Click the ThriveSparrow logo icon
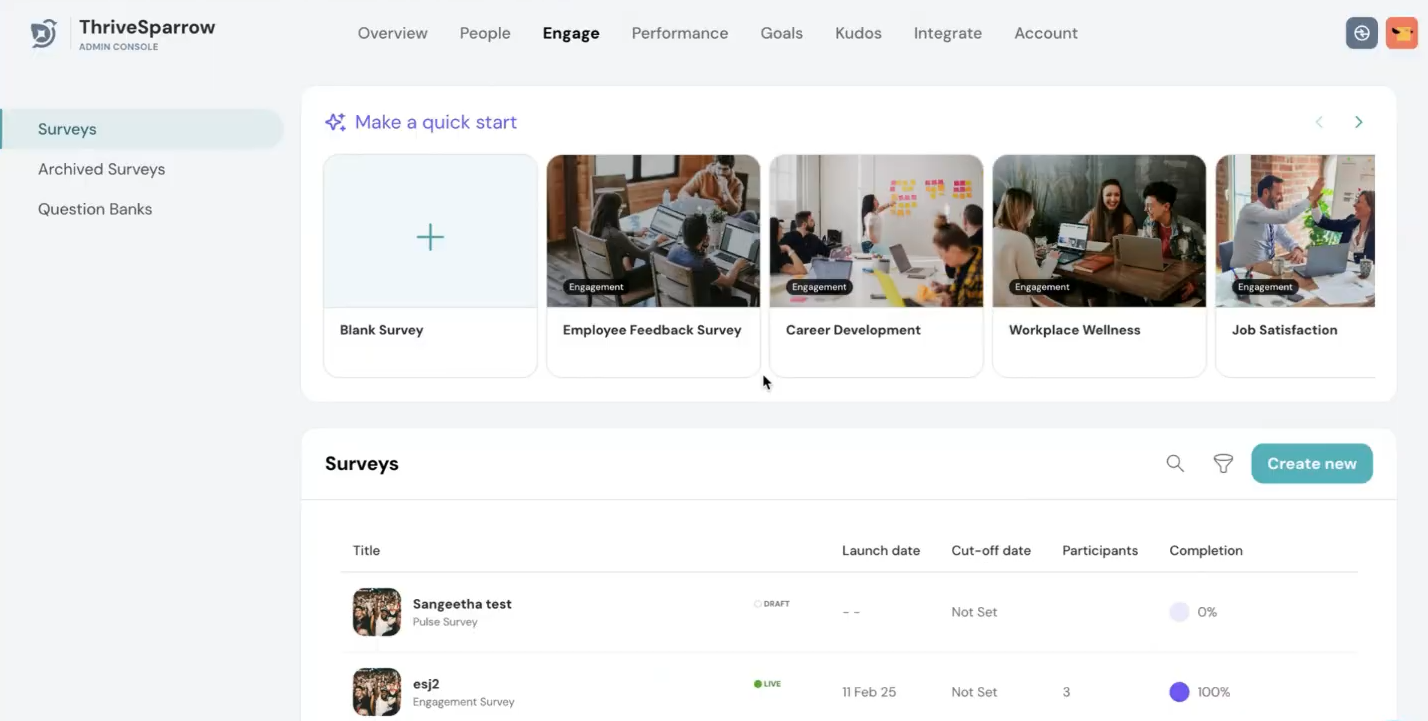1428x721 pixels. [x=43, y=34]
